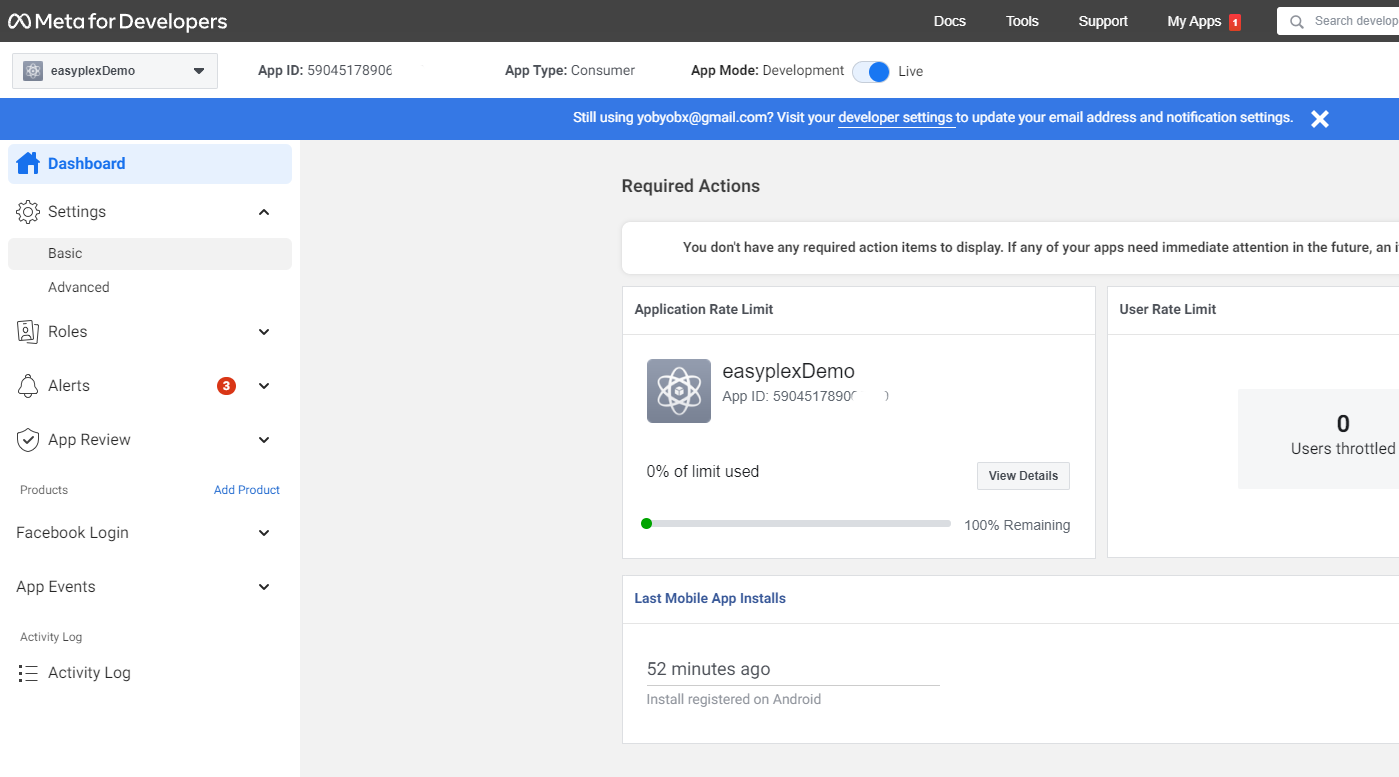The width and height of the screenshot is (1399, 777).
Task: Click the Settings gear icon
Action: [x=28, y=212]
